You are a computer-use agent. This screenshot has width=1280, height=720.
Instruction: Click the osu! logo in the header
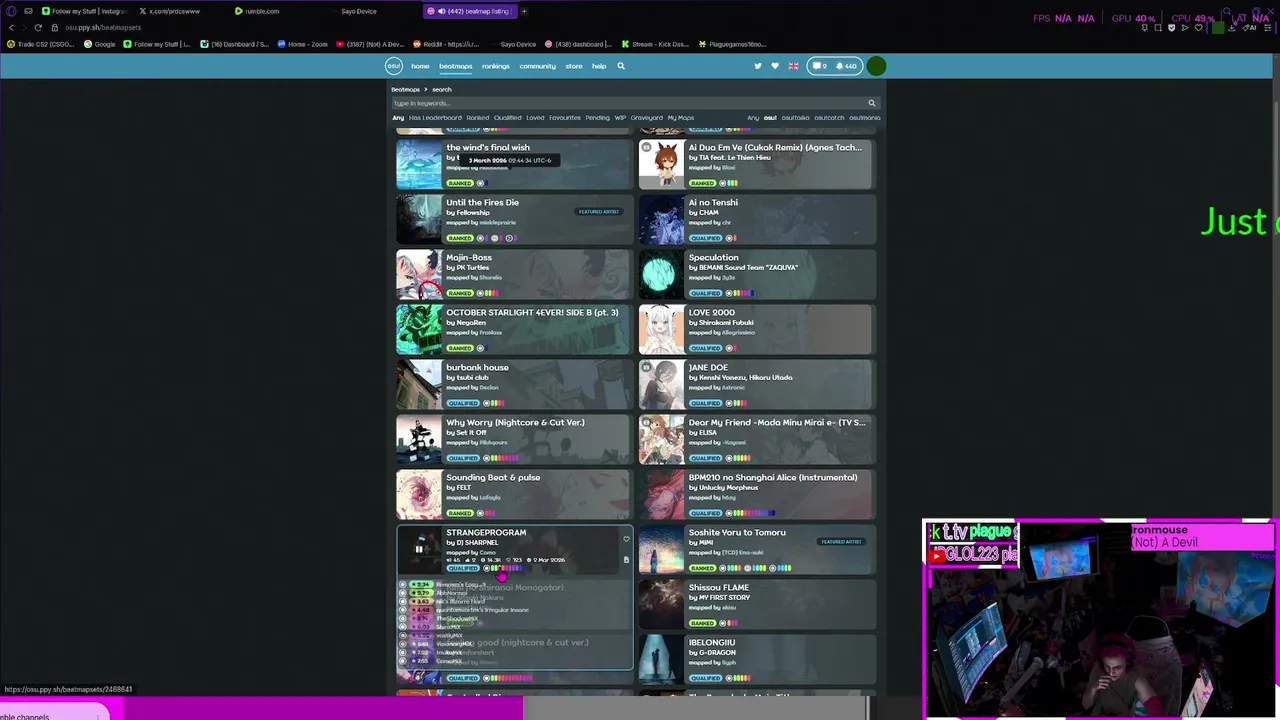[394, 66]
